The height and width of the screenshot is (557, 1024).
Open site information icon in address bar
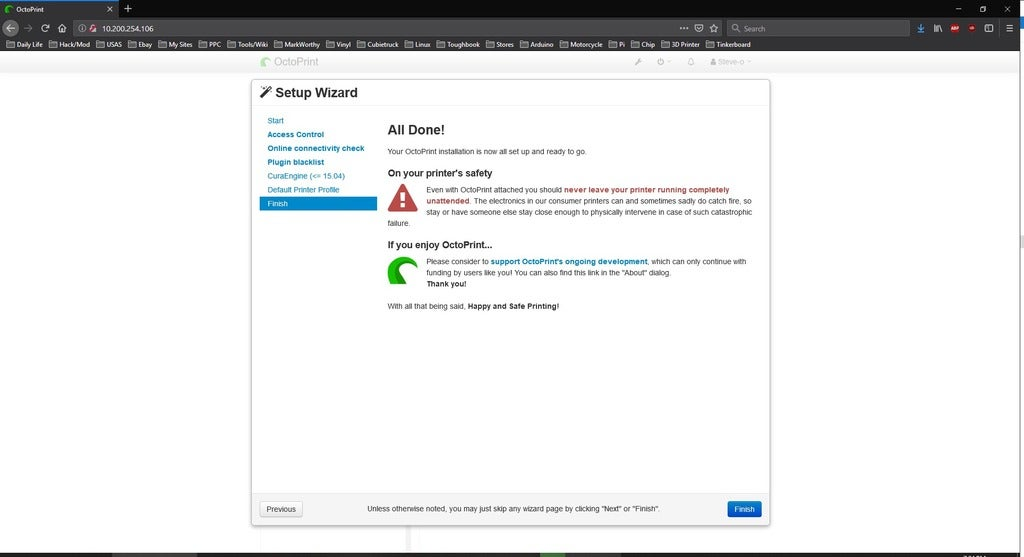click(x=82, y=28)
